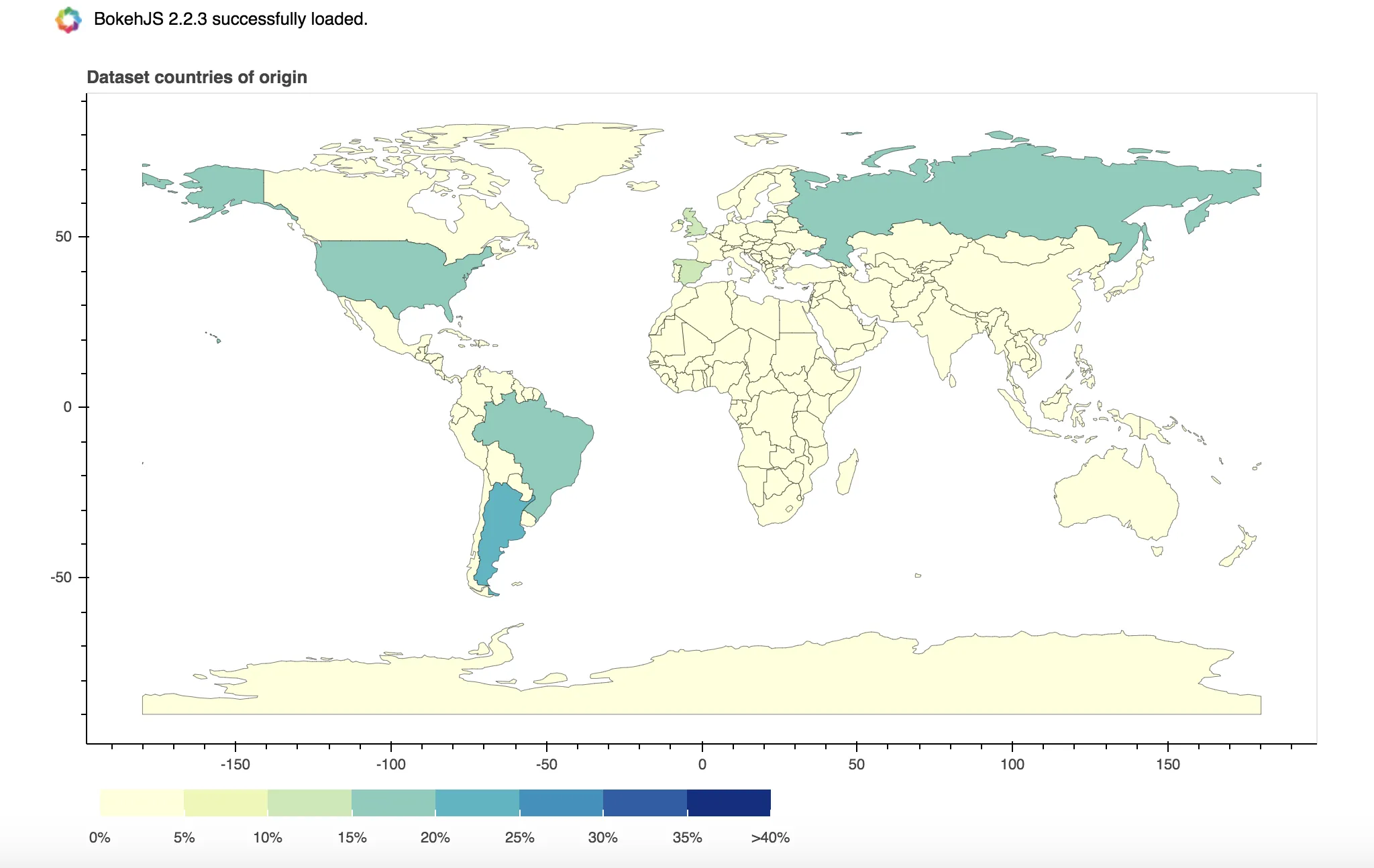The width and height of the screenshot is (1374, 868).
Task: Click the '30%' colorbar label
Action: [603, 838]
